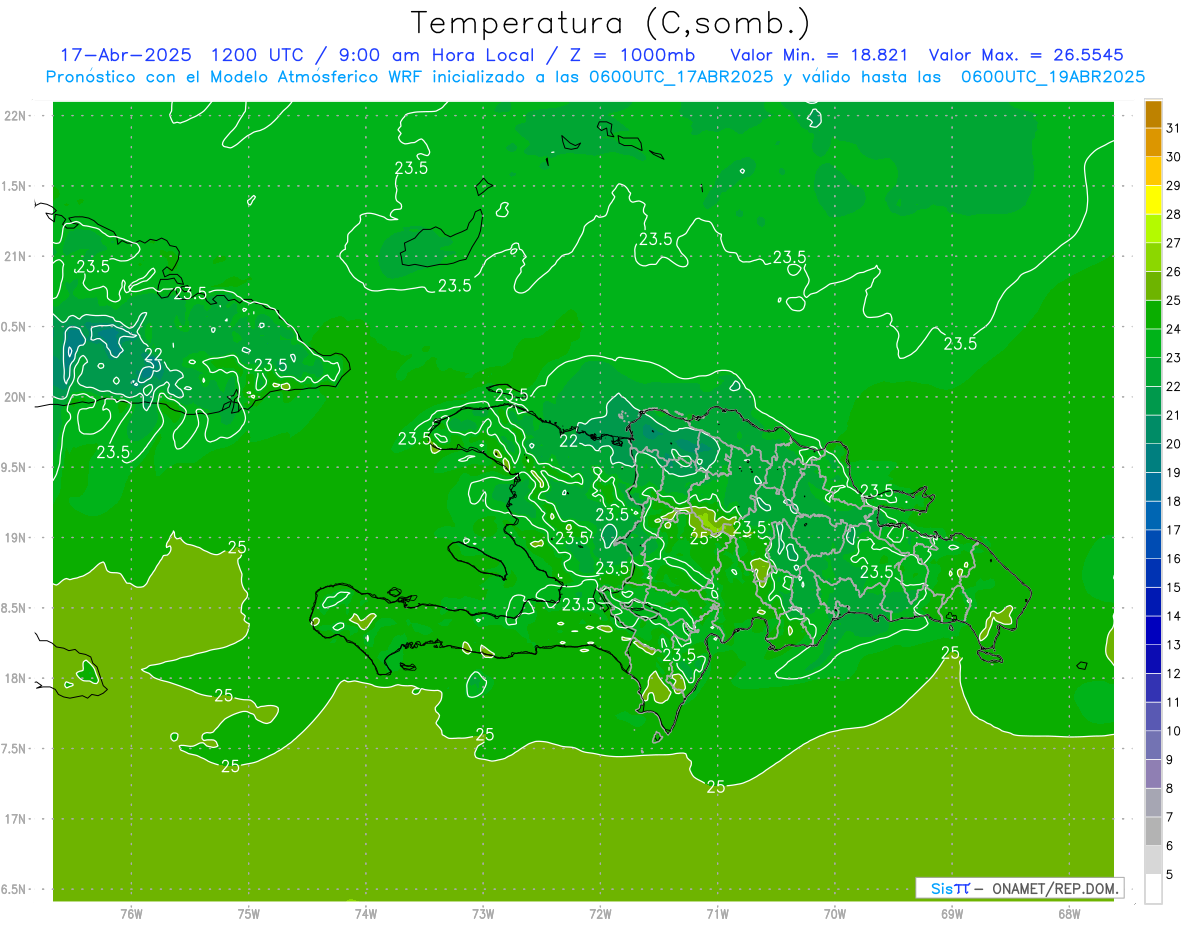Viewport: 1200px width, 927px height.
Task: Click the '68W' longitude axis label
Action: (x=1069, y=914)
